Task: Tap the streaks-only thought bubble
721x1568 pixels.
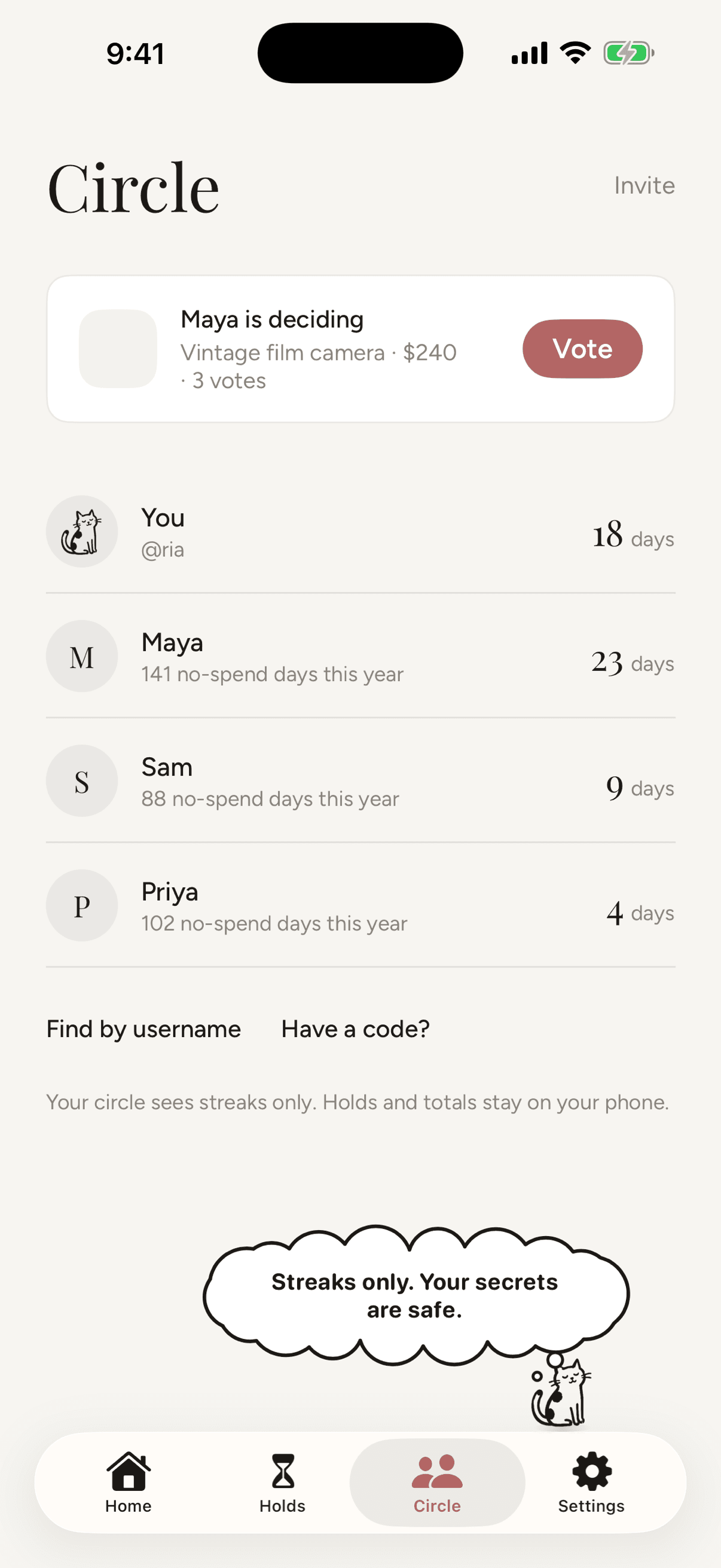Action: pyautogui.click(x=416, y=1295)
